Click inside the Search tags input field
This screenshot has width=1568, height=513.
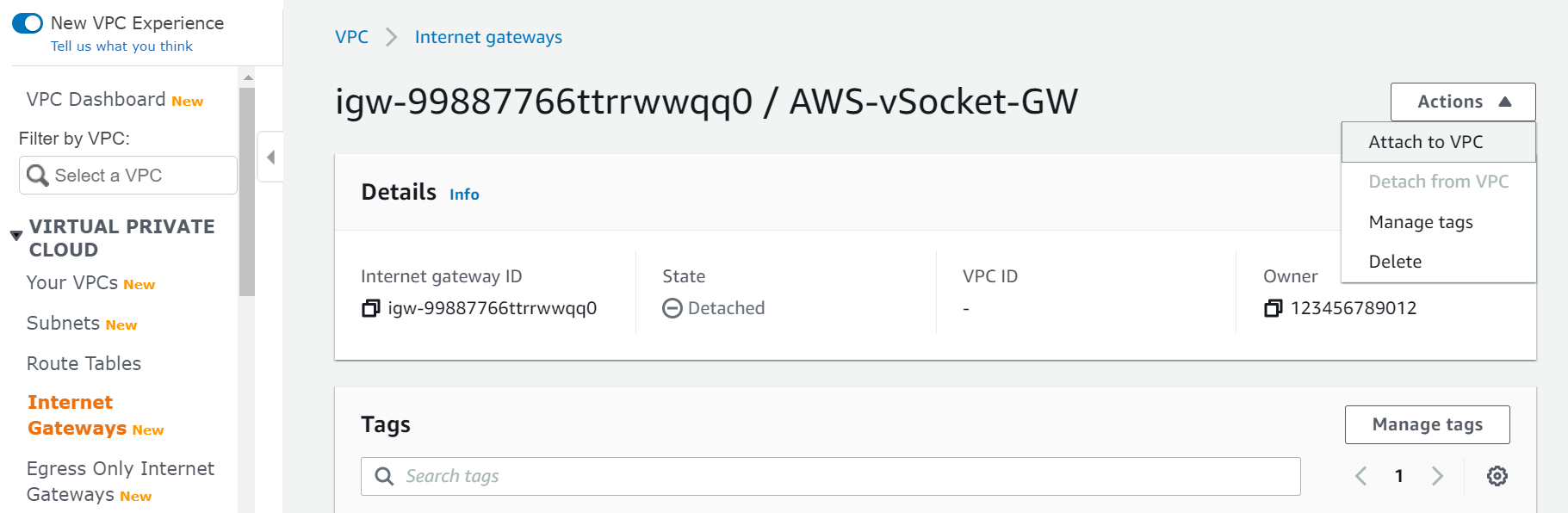click(x=689, y=476)
